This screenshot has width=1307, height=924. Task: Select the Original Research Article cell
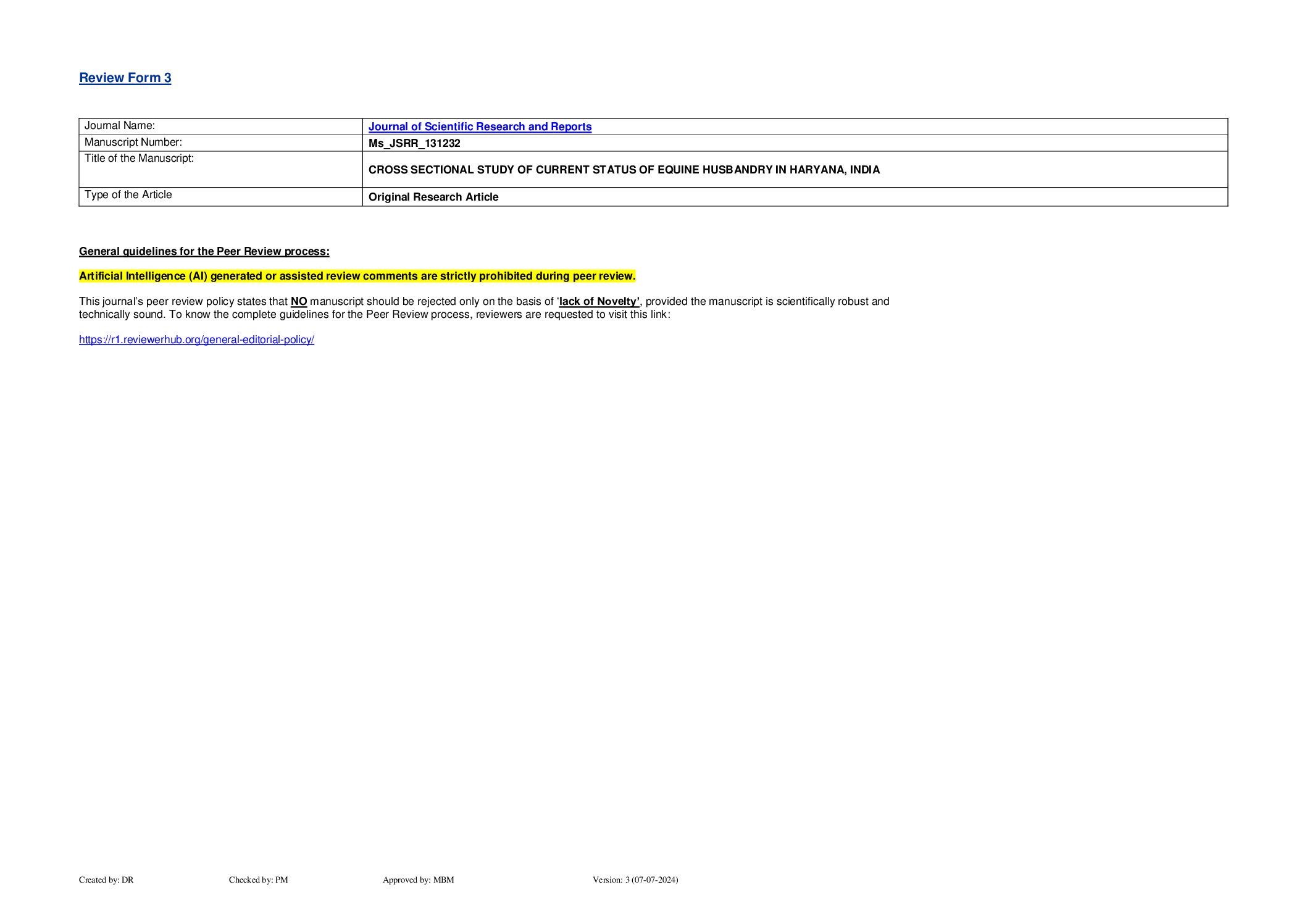(433, 197)
